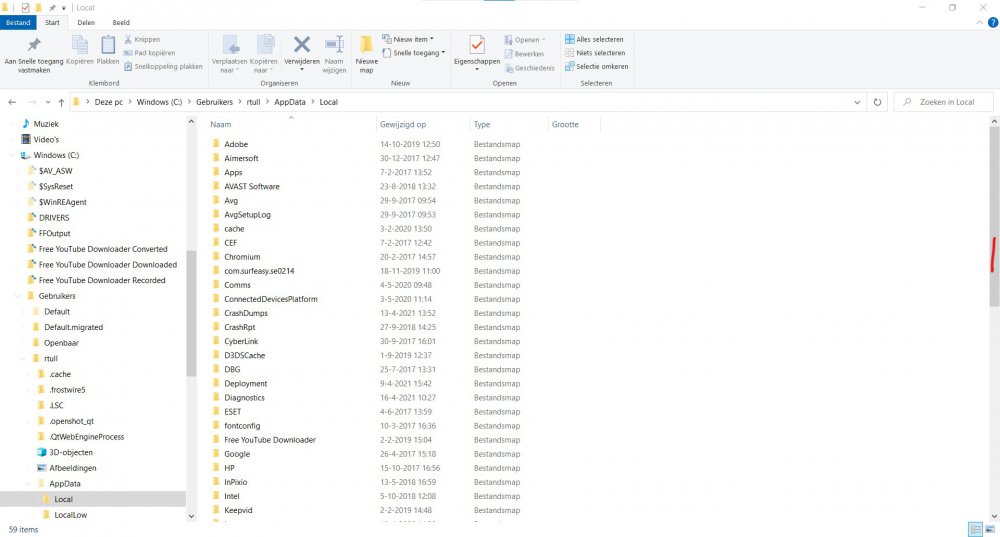The height and width of the screenshot is (537, 1000).
Task: Go up one folder with up arrow
Action: click(62, 102)
